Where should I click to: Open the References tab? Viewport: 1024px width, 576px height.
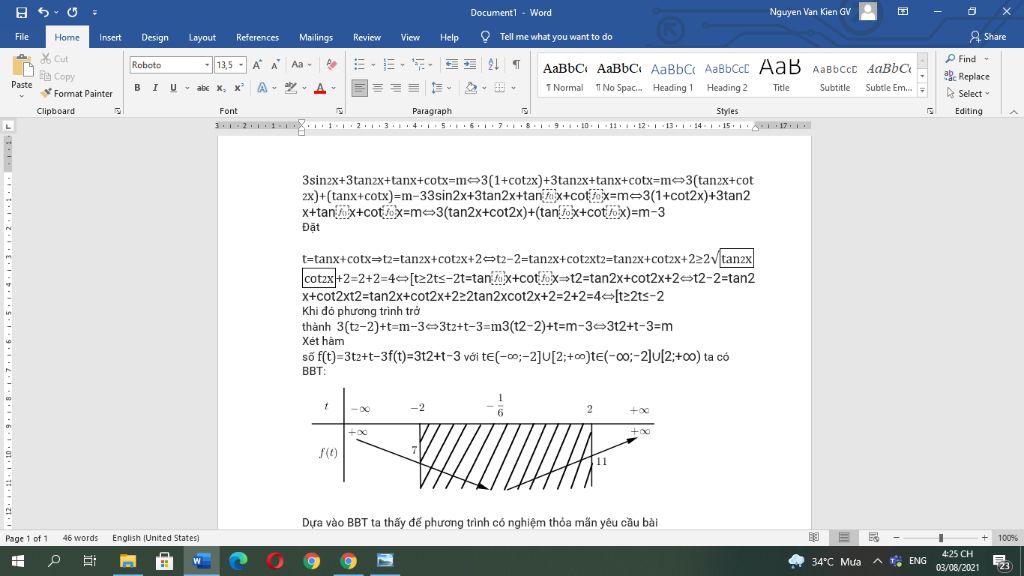(257, 37)
